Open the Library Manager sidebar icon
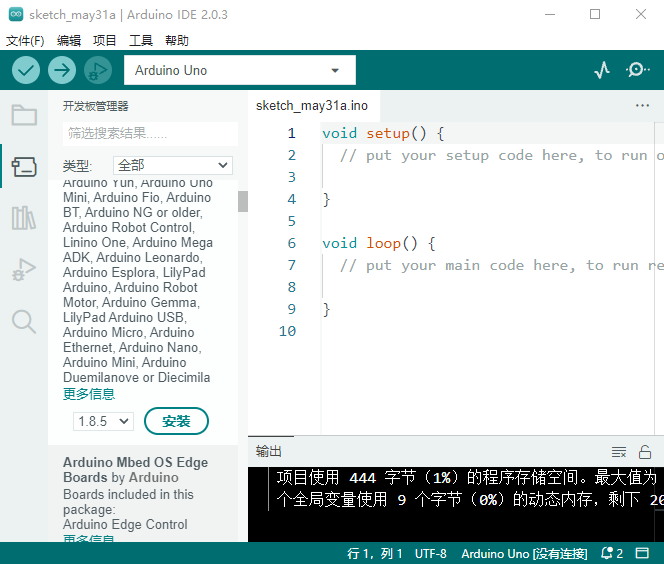The width and height of the screenshot is (664, 564). 24,218
